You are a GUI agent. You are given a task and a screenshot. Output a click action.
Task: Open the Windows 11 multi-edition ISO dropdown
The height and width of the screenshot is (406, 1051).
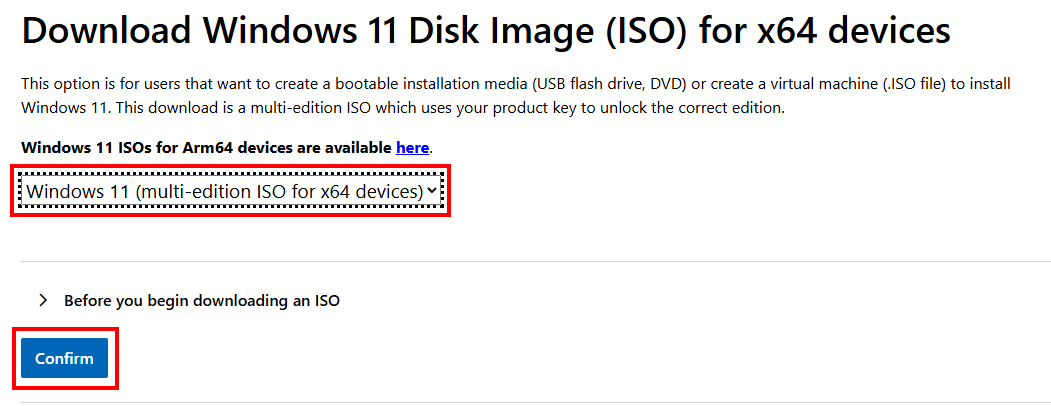tap(225, 190)
